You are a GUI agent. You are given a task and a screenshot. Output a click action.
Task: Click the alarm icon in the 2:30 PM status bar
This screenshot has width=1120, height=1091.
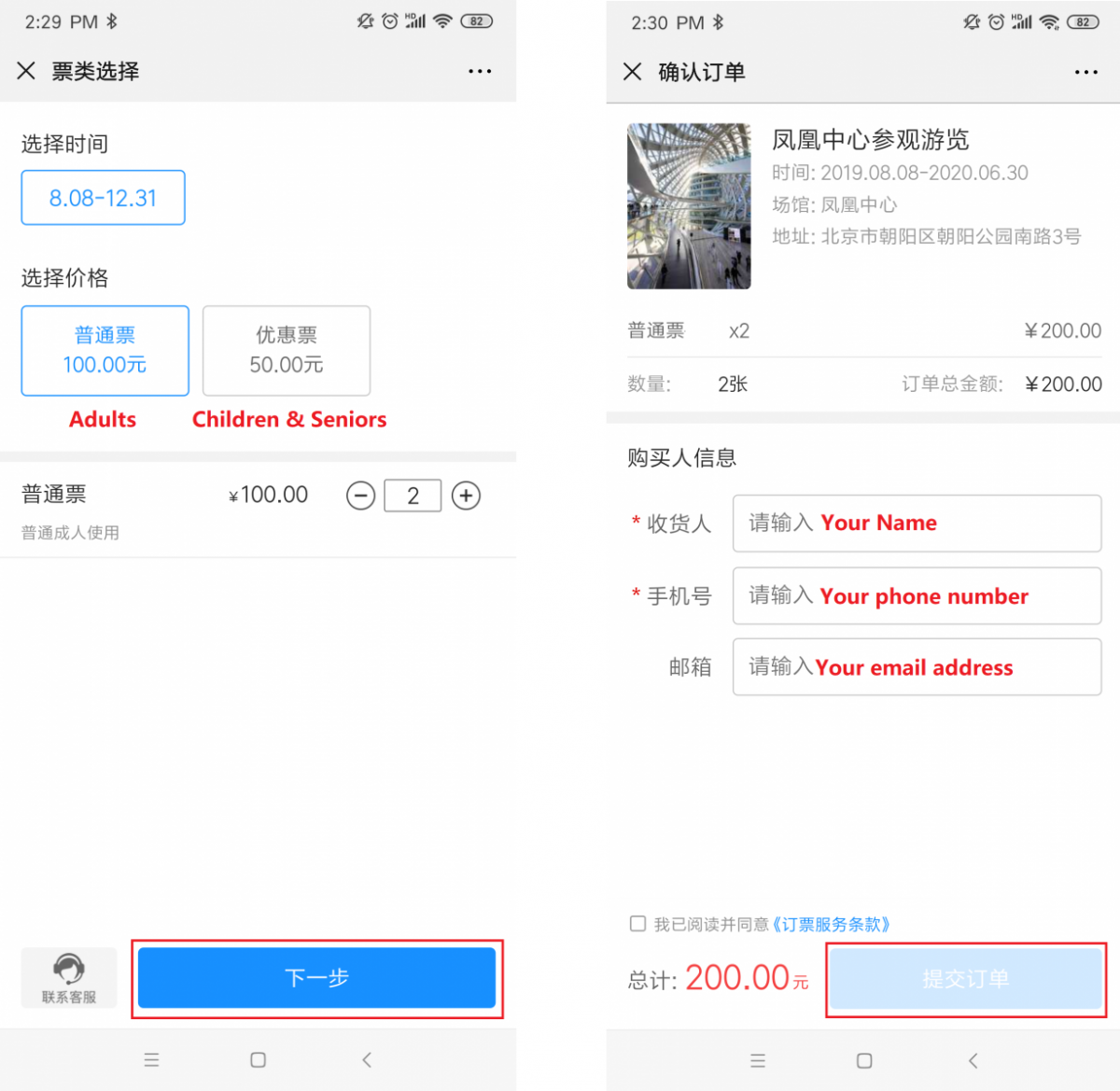(x=997, y=22)
